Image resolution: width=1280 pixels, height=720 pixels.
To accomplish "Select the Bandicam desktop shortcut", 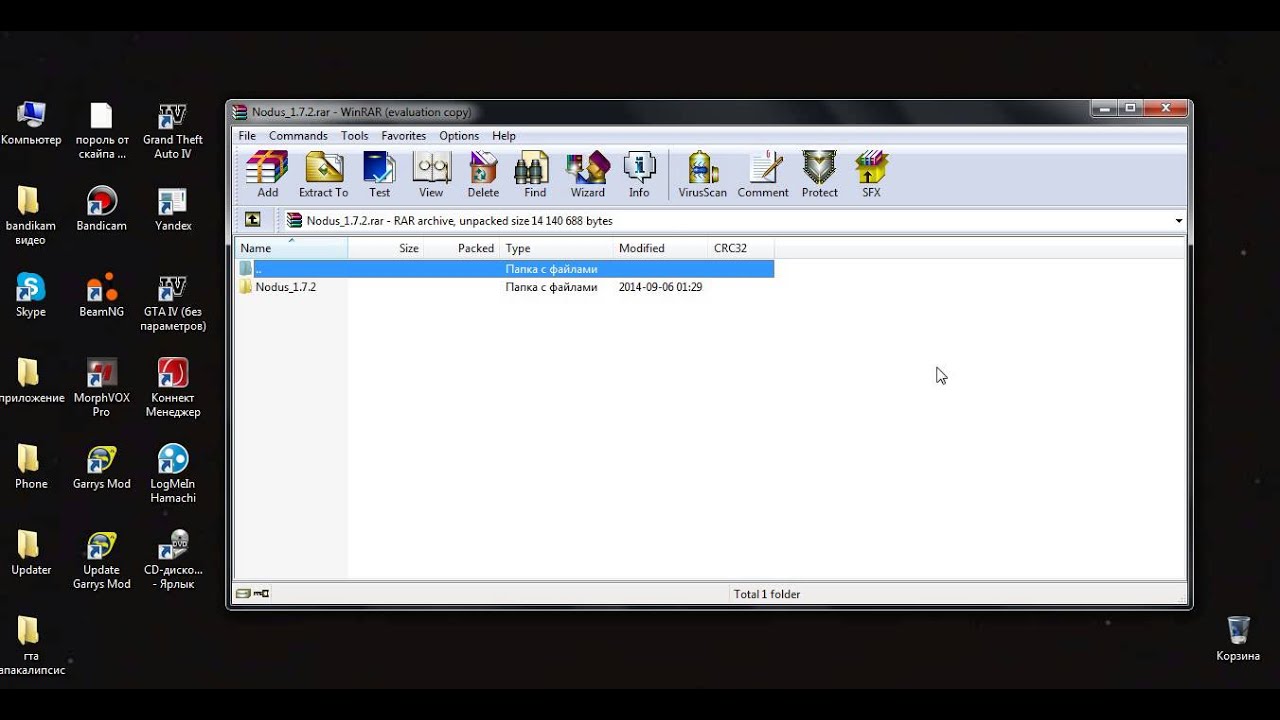I will click(x=101, y=208).
